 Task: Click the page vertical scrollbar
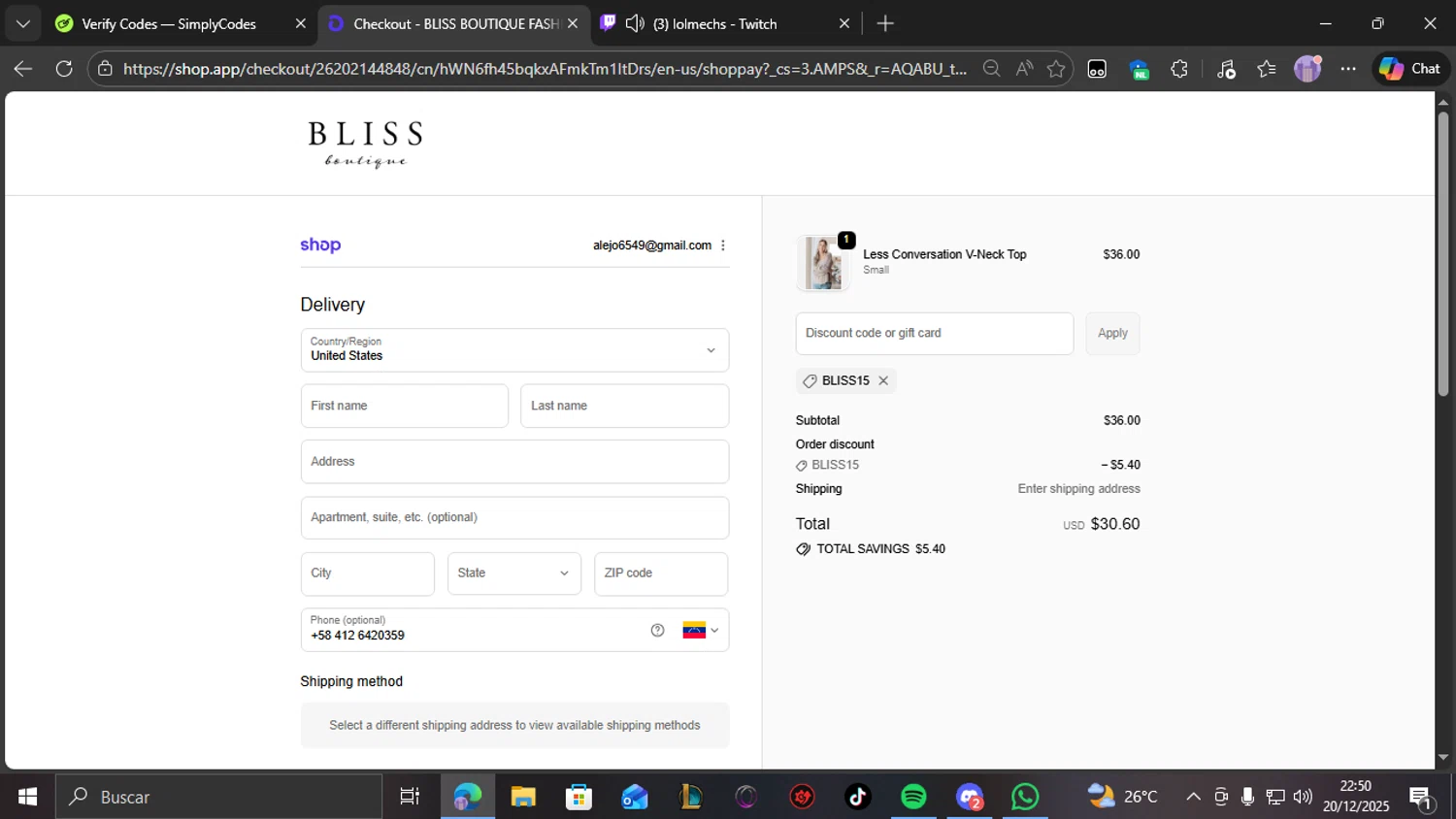tap(1442, 252)
